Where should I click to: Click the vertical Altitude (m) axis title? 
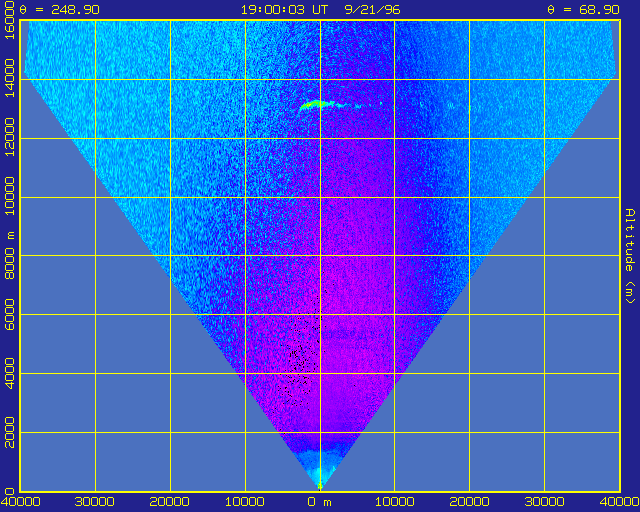630,256
